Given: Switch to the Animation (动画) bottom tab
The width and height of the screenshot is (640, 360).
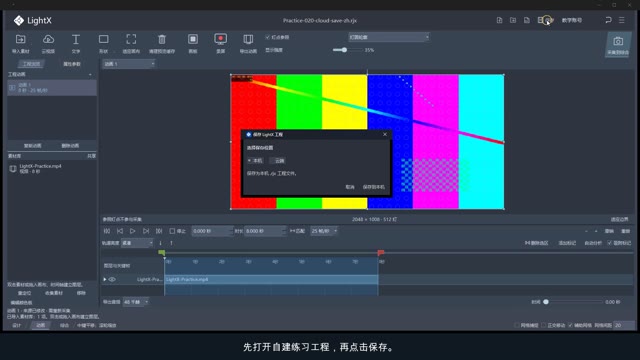Looking at the screenshot, I should pyautogui.click(x=41, y=325).
